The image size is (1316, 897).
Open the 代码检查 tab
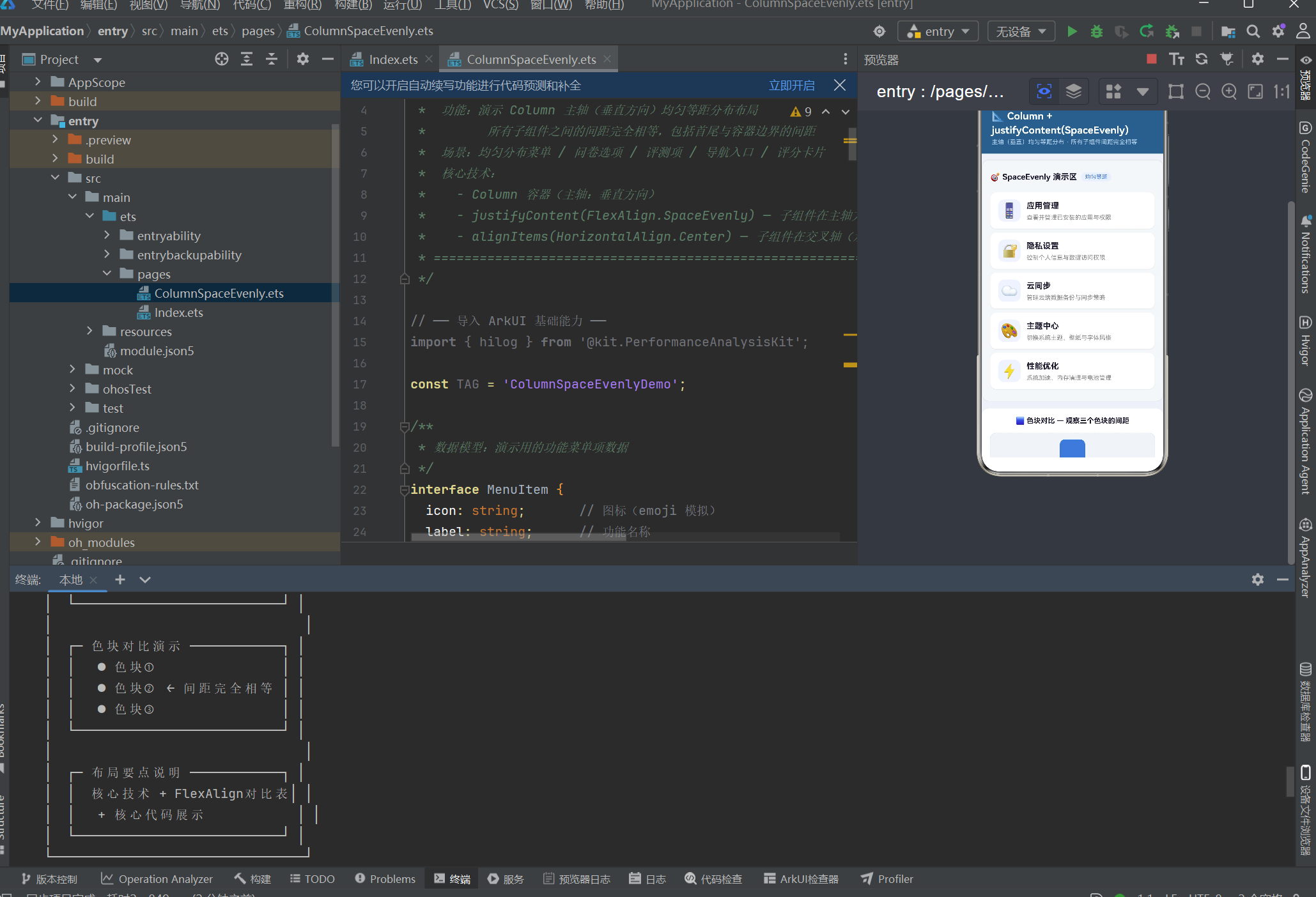[x=714, y=879]
